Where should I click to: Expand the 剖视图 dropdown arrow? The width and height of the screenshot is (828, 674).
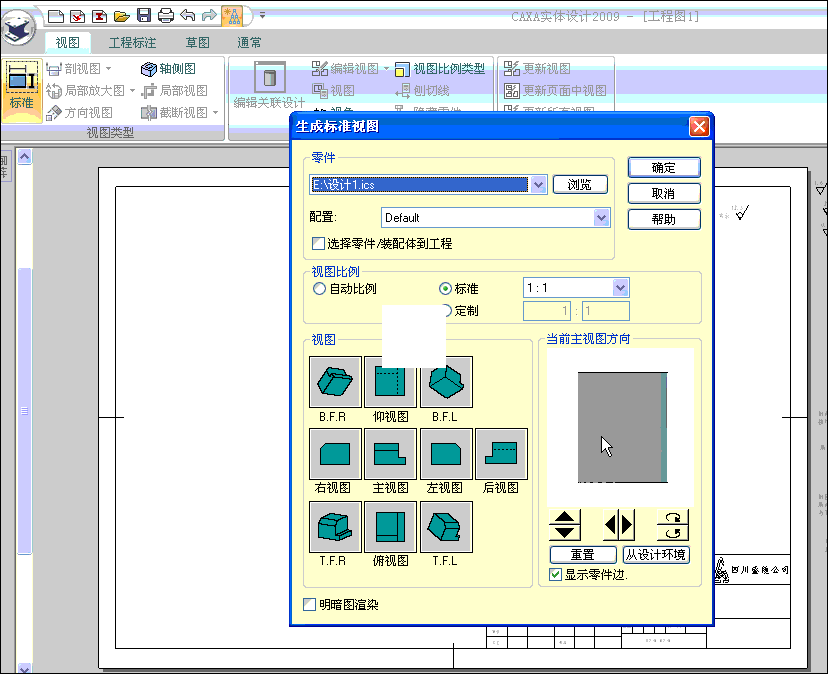tap(108, 69)
